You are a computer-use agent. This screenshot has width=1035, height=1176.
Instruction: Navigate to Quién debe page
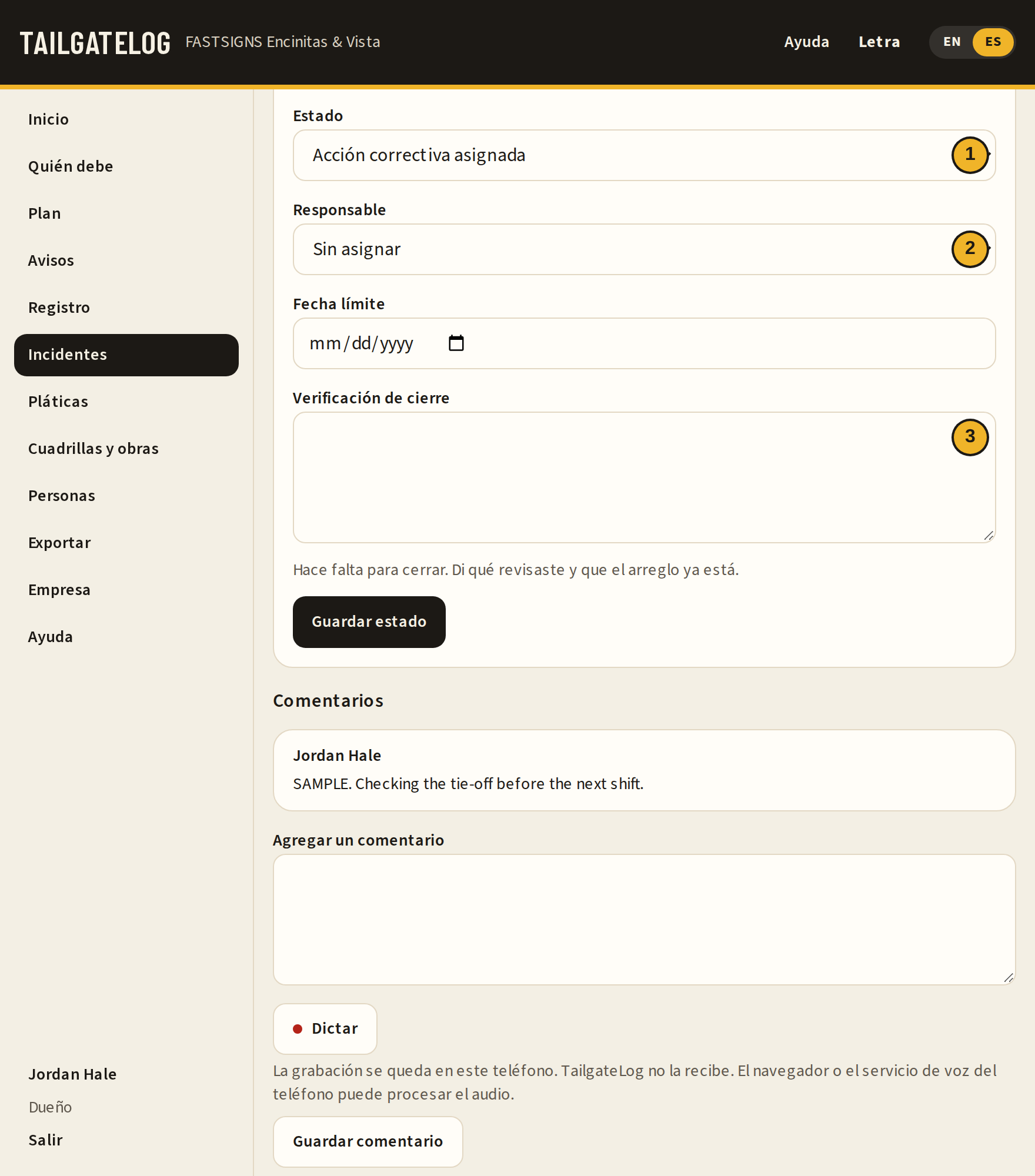click(71, 166)
